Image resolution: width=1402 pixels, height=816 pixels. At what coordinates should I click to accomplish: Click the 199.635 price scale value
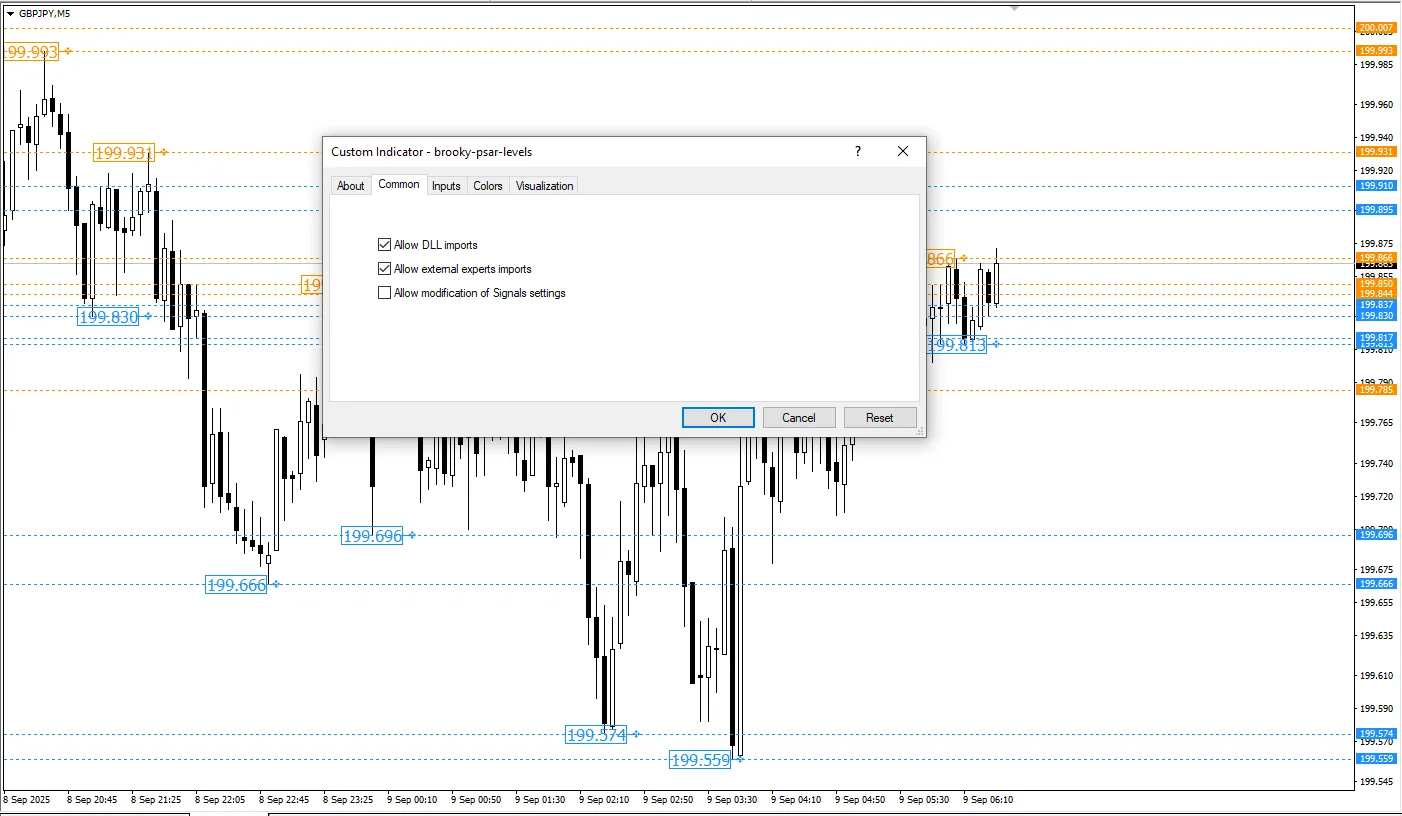[1377, 635]
